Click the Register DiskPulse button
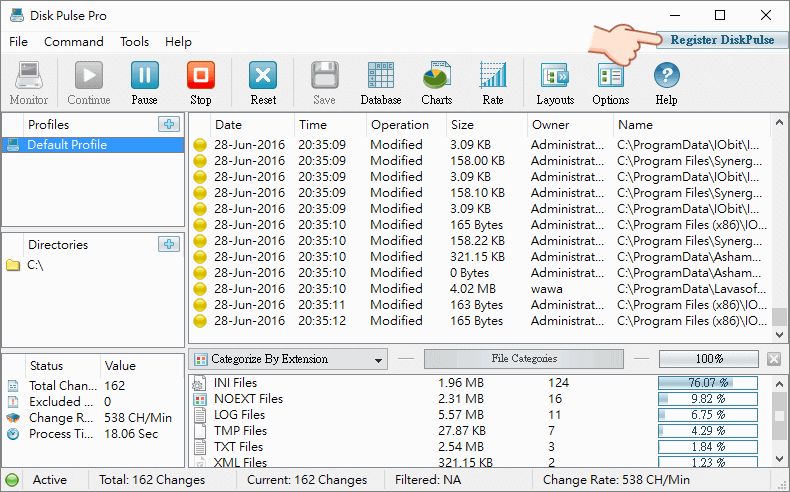The image size is (790, 492). click(x=722, y=40)
